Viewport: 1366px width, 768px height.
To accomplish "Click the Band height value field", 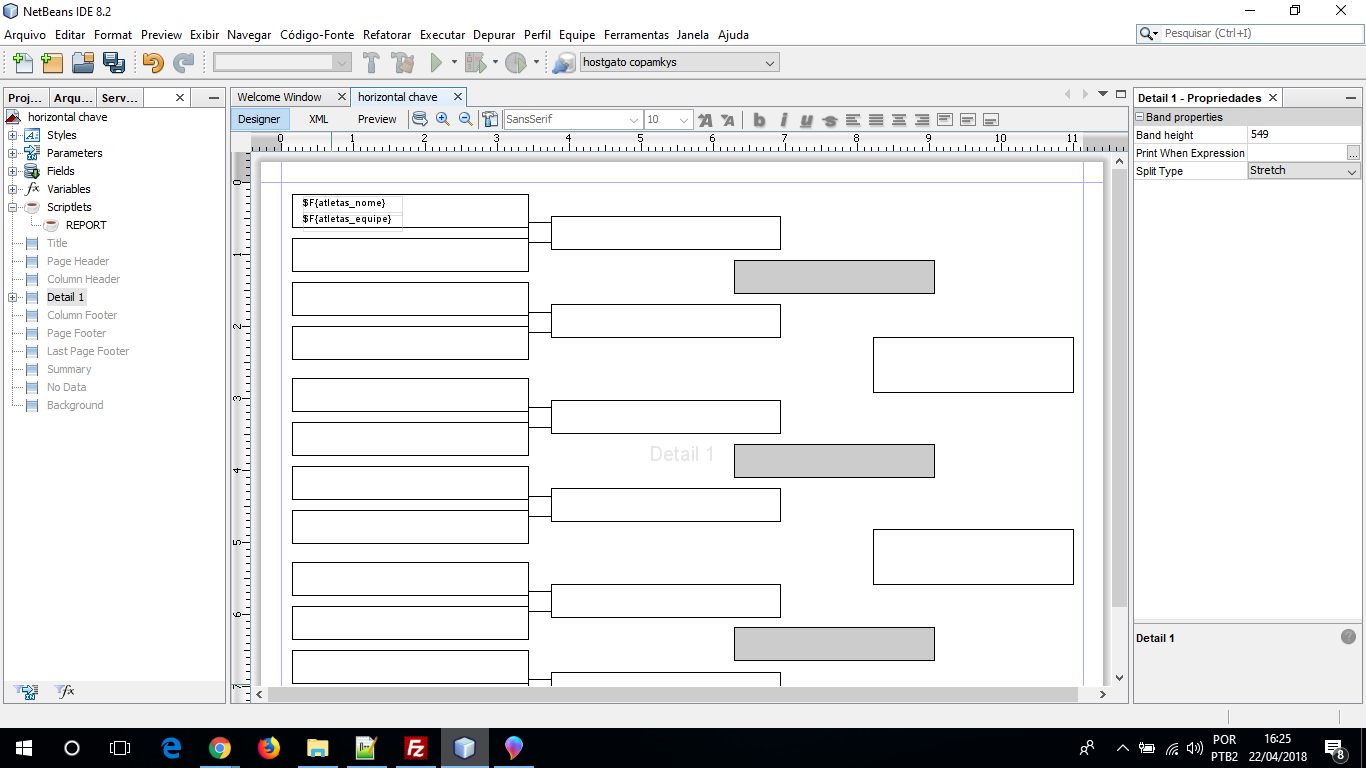I will tap(1304, 135).
